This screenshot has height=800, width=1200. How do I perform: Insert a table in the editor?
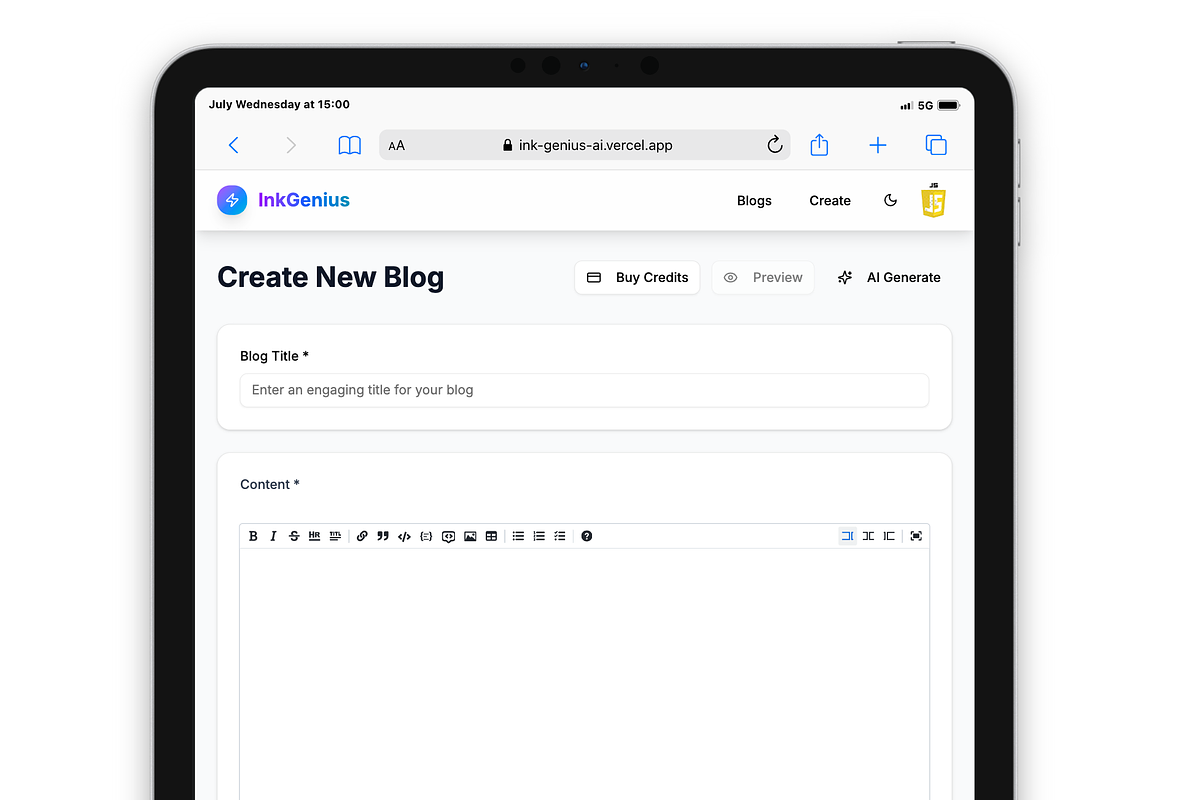pos(491,536)
